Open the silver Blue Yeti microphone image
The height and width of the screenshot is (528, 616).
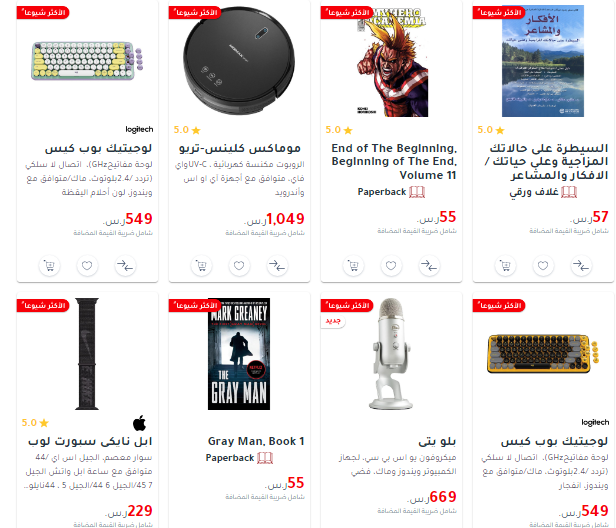pos(391,354)
